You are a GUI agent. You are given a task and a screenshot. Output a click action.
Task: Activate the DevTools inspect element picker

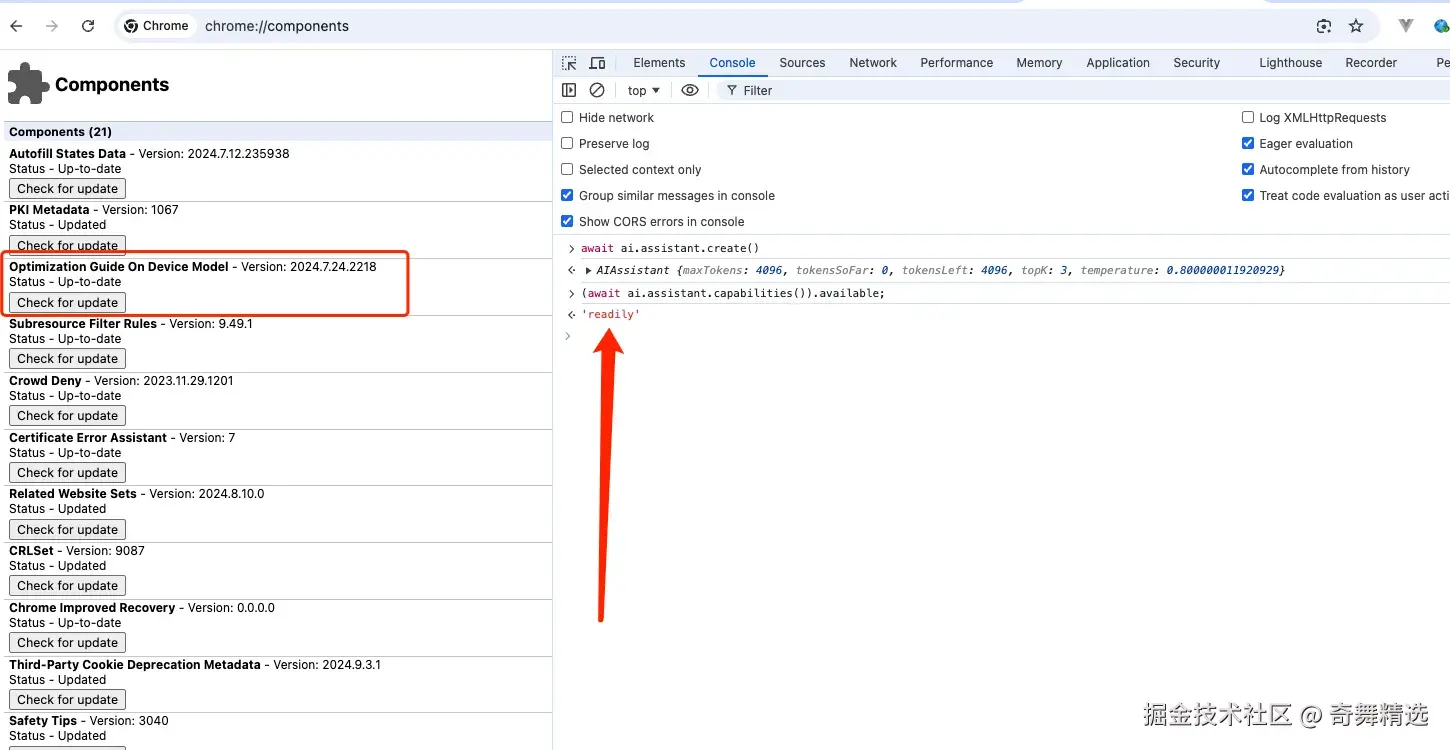[x=569, y=62]
